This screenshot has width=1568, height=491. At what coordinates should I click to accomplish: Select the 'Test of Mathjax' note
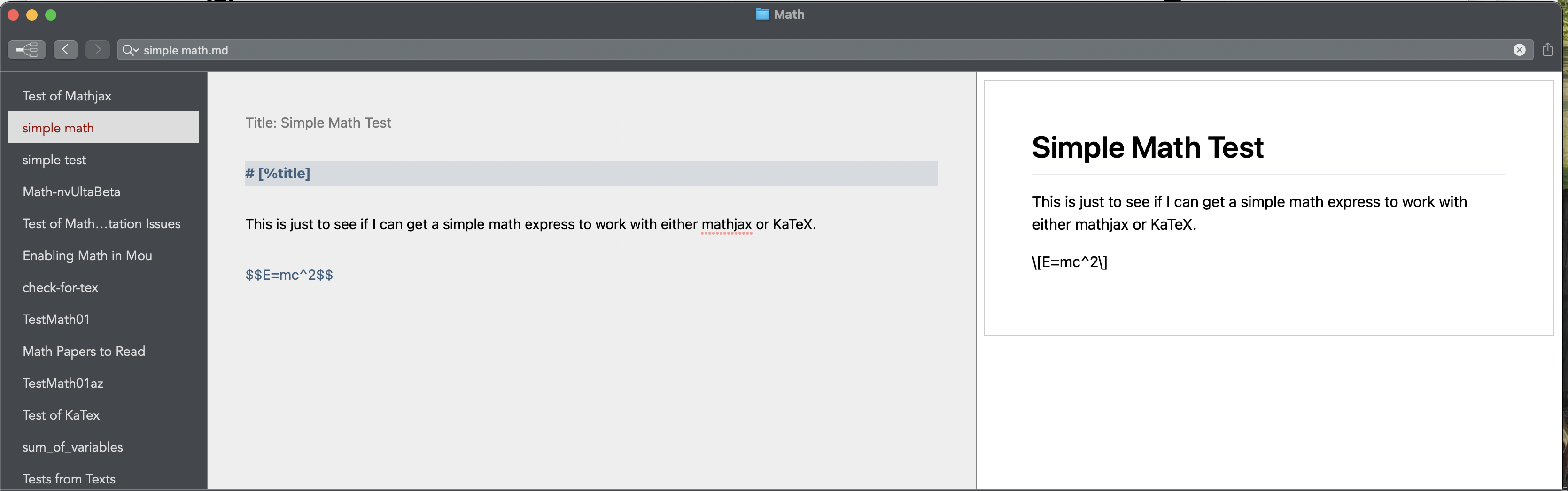pos(67,95)
